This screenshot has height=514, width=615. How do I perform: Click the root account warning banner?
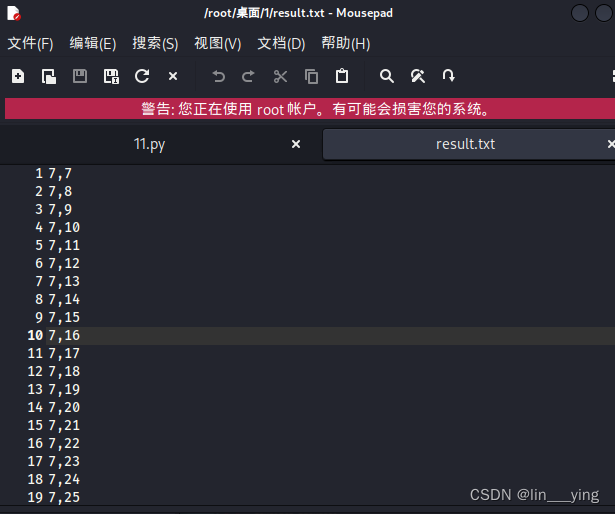(x=310, y=109)
